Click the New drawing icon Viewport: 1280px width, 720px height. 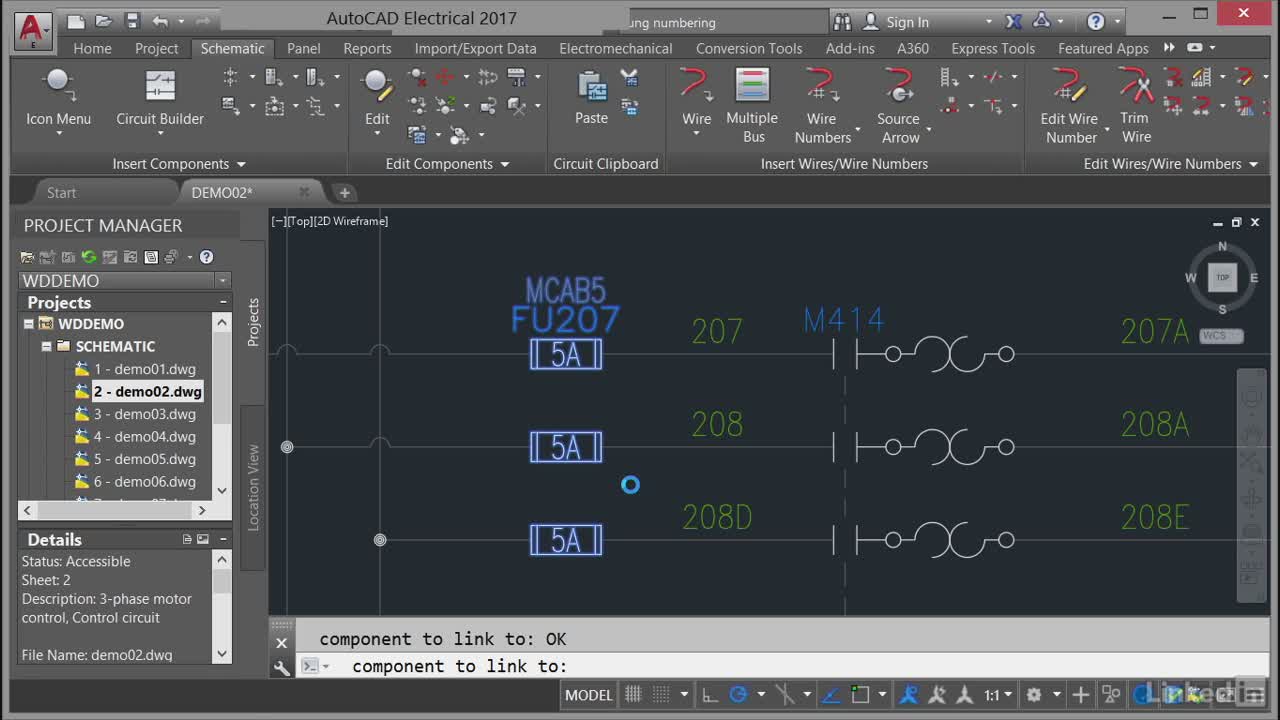pos(76,21)
